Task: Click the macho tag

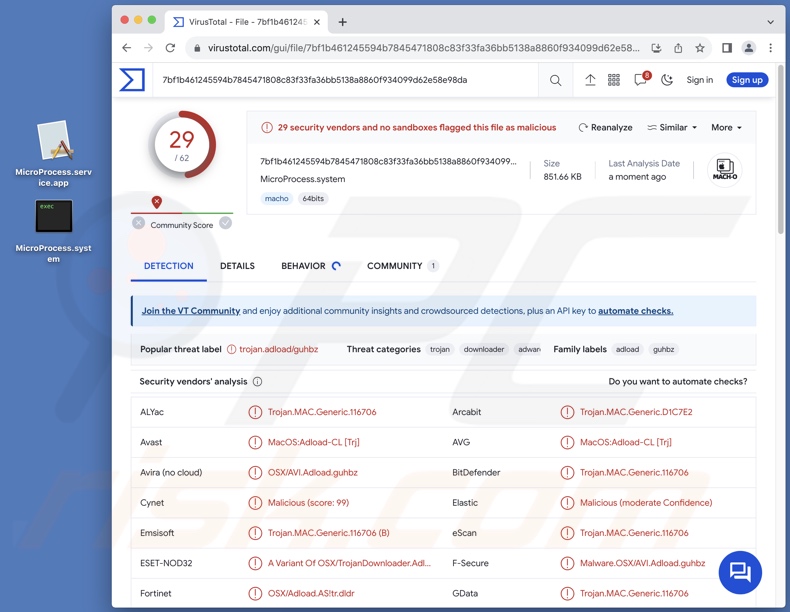Action: [x=277, y=198]
